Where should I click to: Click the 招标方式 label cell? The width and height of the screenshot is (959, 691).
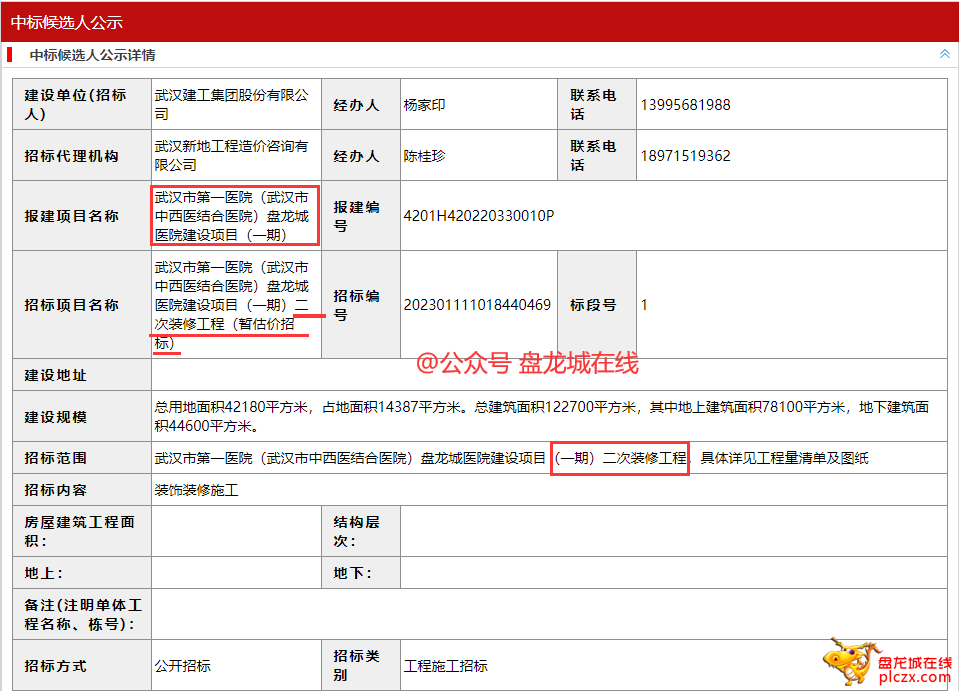coord(82,665)
